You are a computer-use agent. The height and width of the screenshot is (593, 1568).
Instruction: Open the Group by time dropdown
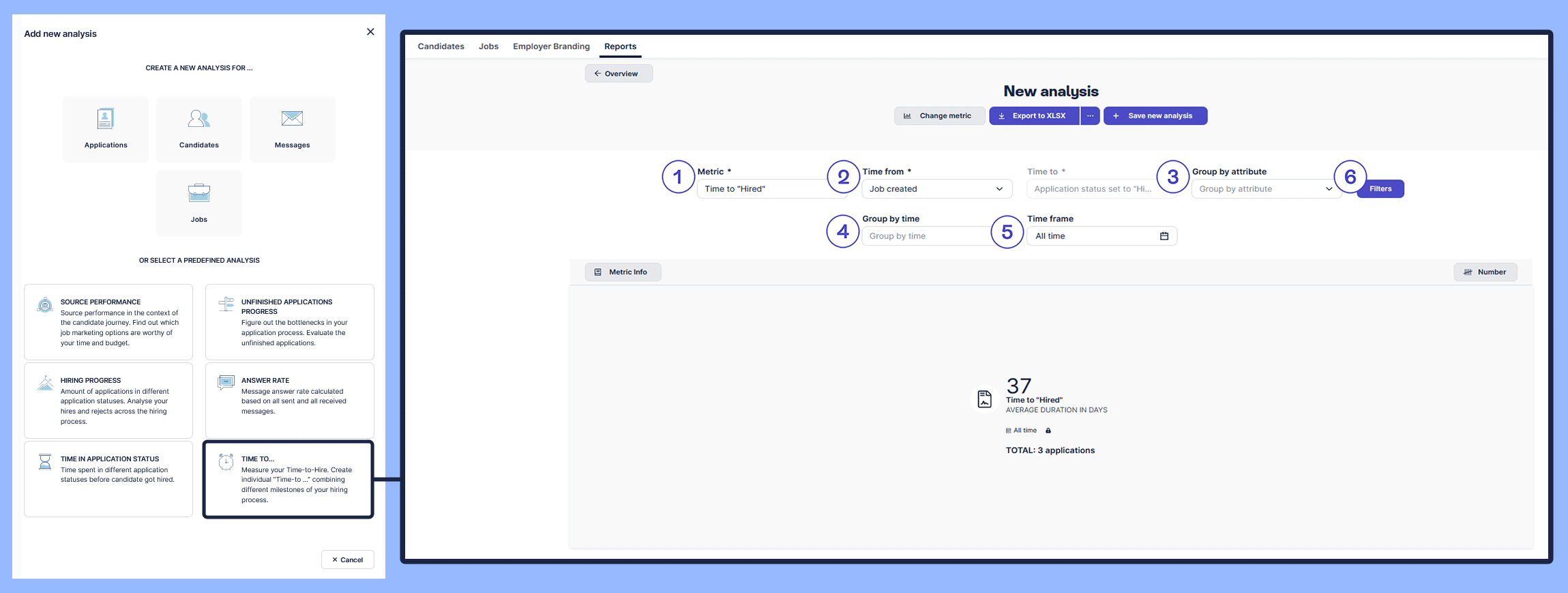click(924, 236)
